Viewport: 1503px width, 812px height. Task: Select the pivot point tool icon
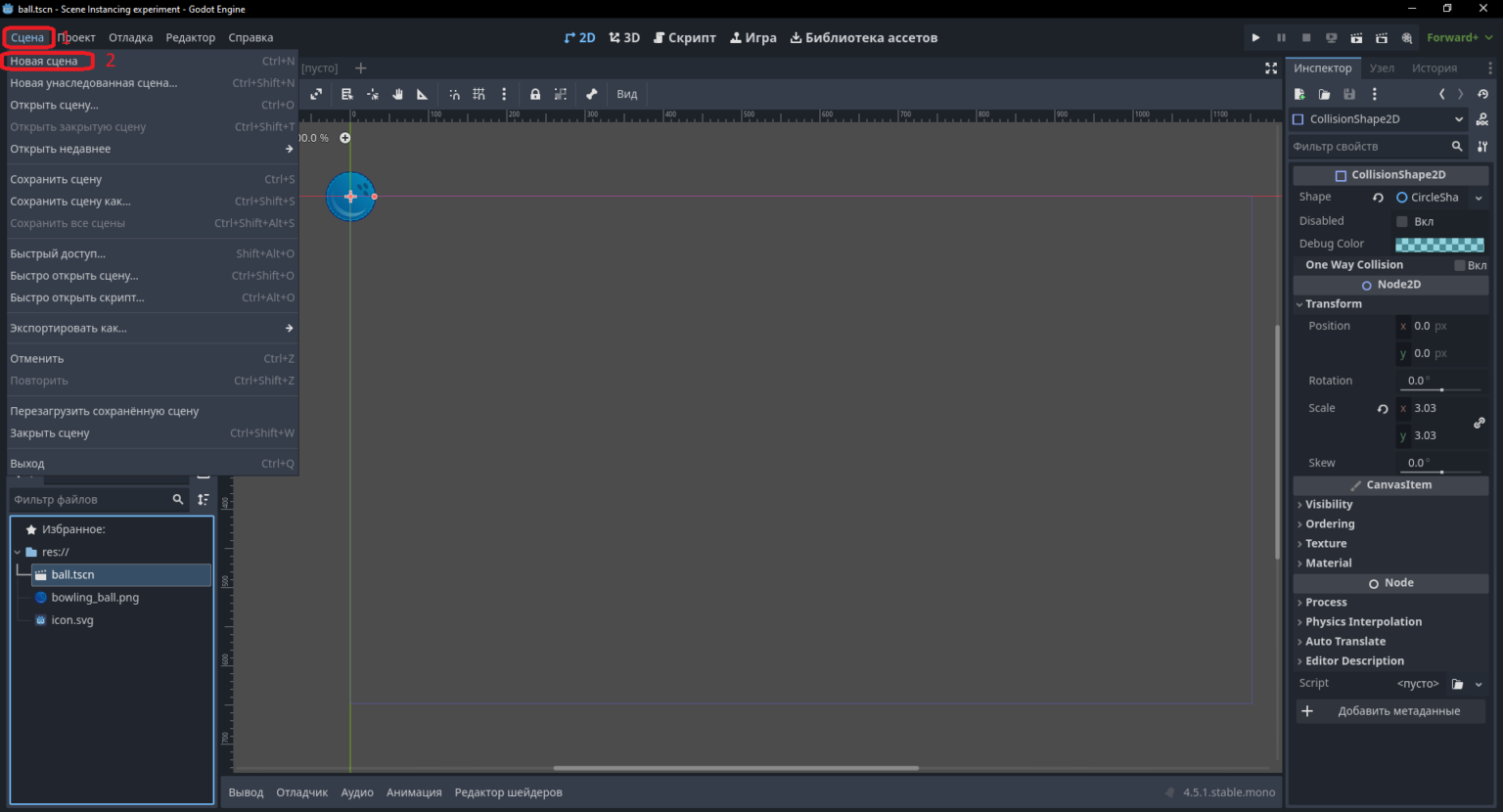(x=373, y=94)
